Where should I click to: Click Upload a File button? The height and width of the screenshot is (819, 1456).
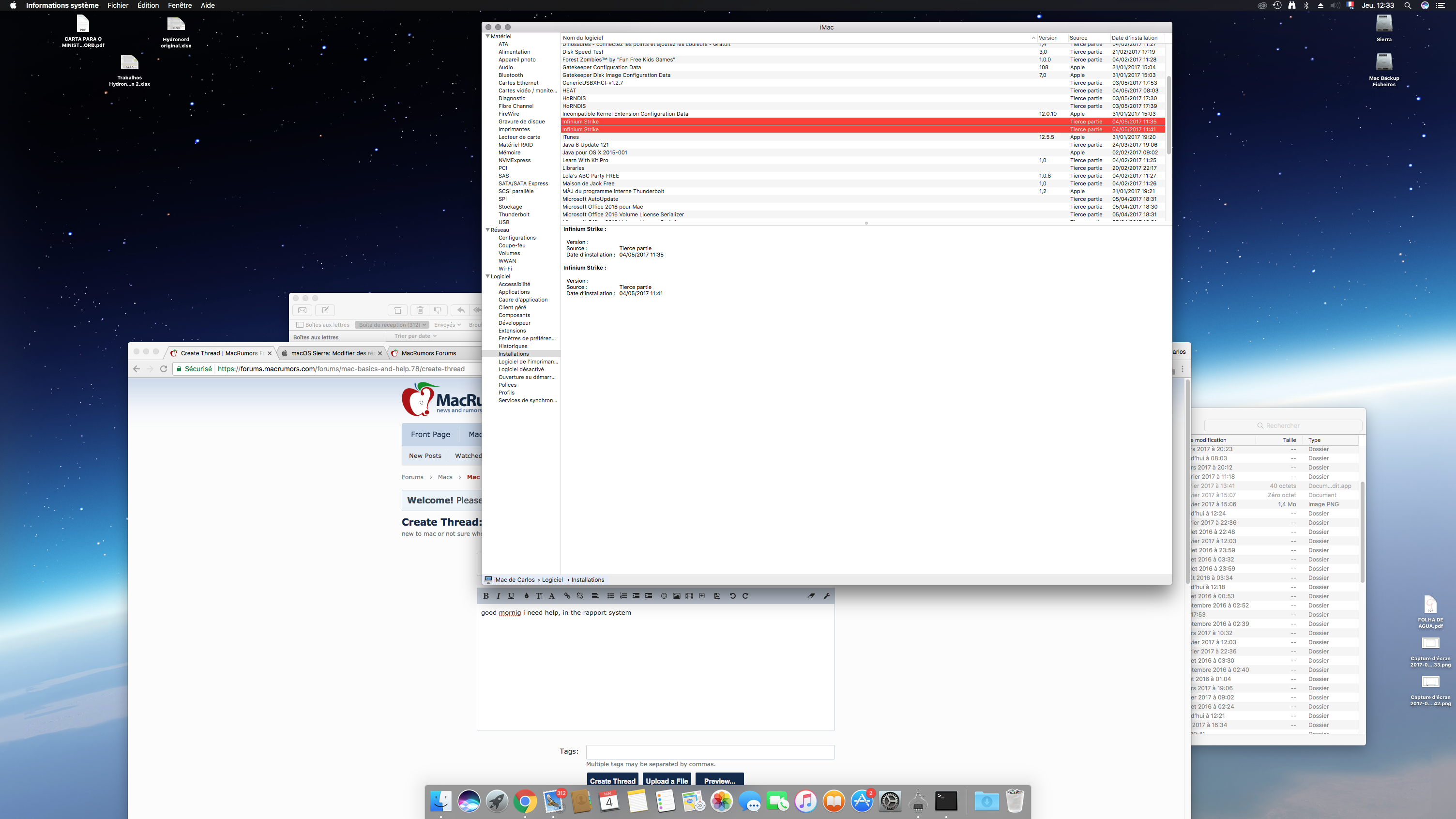pos(667,781)
